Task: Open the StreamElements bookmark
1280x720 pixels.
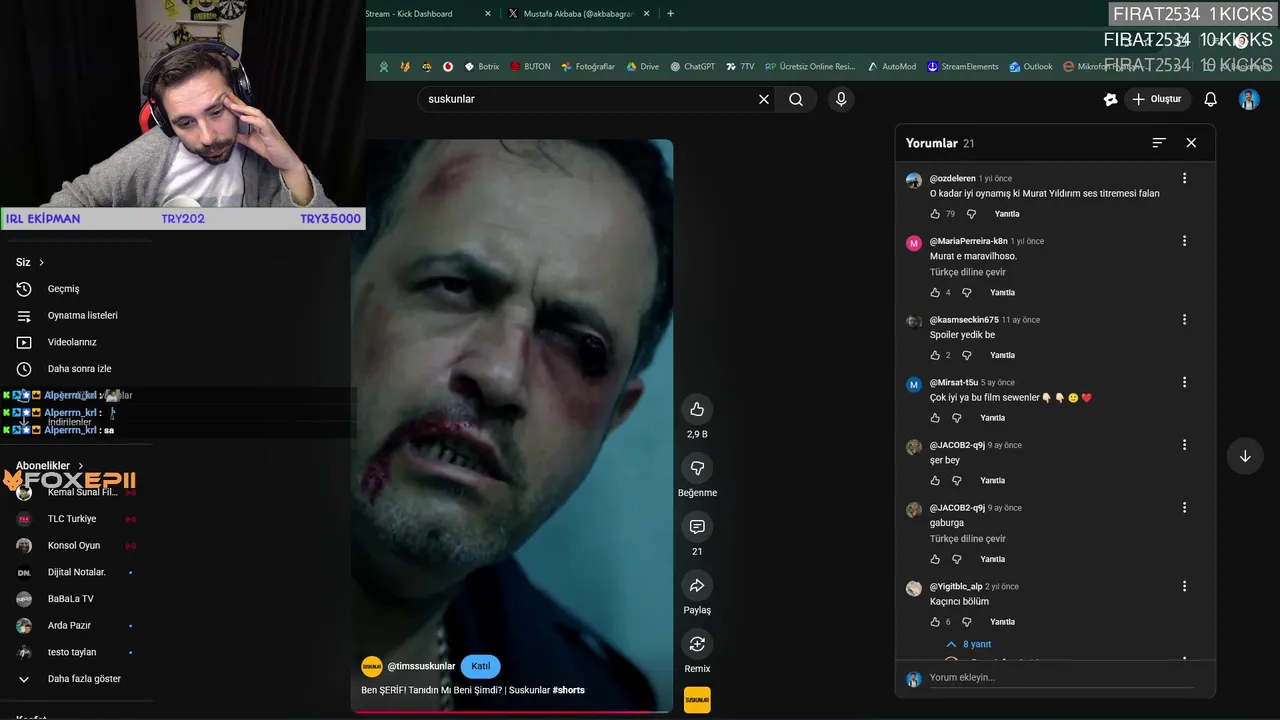Action: tap(963, 67)
